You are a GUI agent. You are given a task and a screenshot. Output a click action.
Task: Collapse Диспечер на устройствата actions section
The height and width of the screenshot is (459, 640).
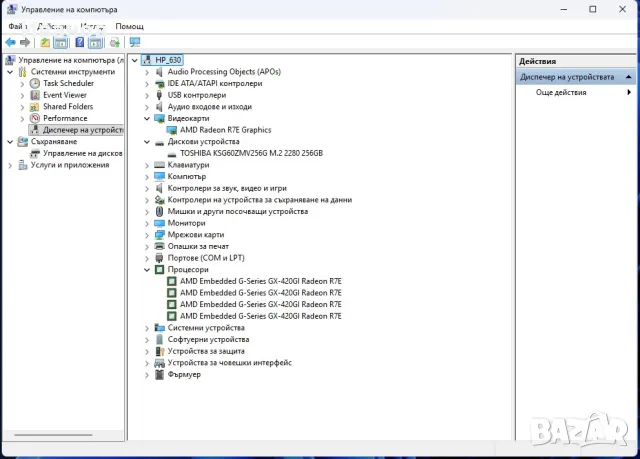pos(629,77)
